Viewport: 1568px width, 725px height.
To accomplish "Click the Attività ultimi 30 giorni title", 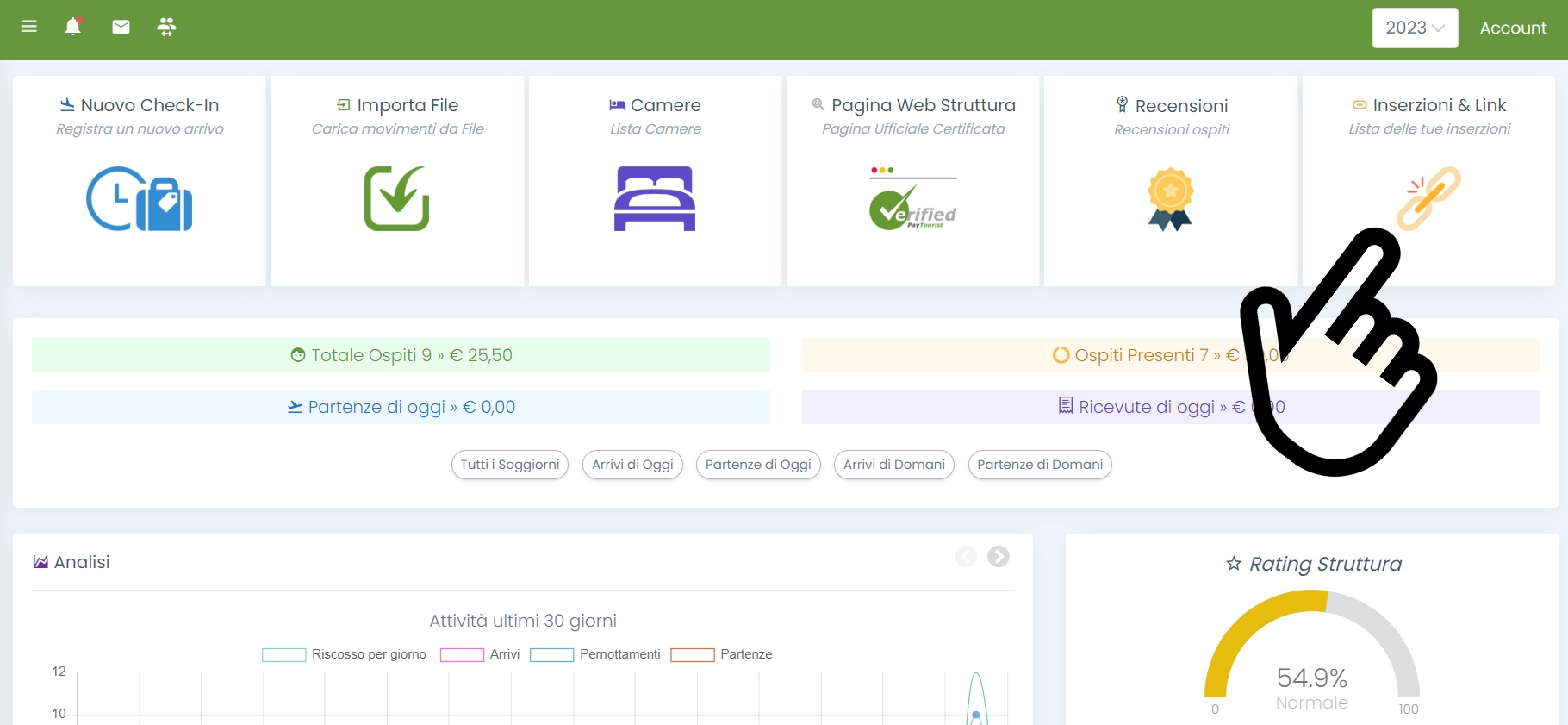I will 523,621.
